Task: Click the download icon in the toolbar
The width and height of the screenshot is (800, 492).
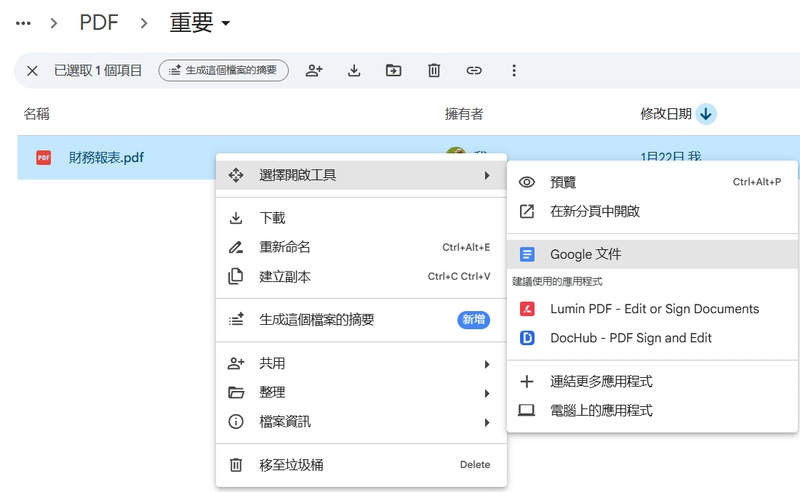Action: point(354,70)
